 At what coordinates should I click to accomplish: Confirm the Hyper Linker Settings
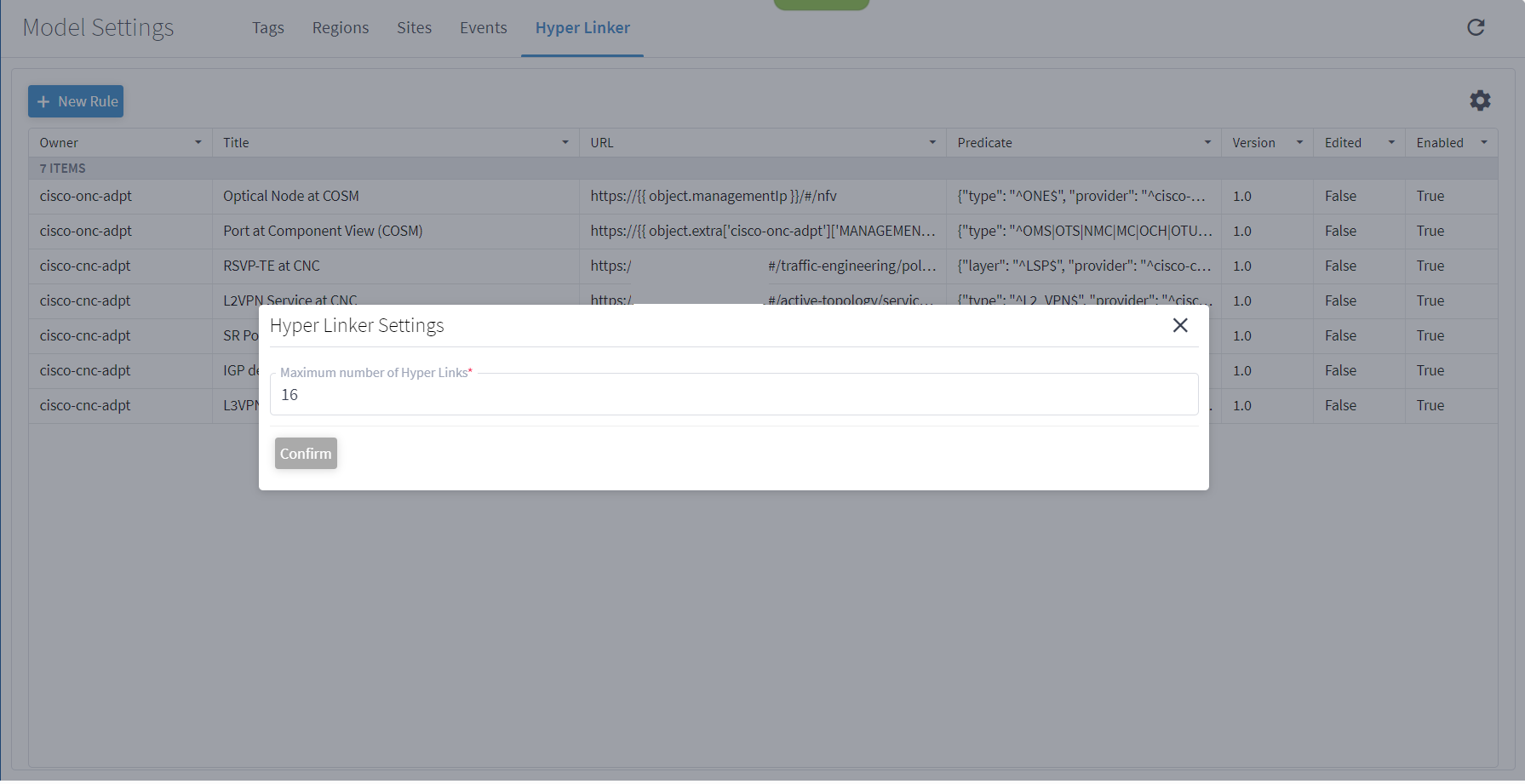pos(306,453)
